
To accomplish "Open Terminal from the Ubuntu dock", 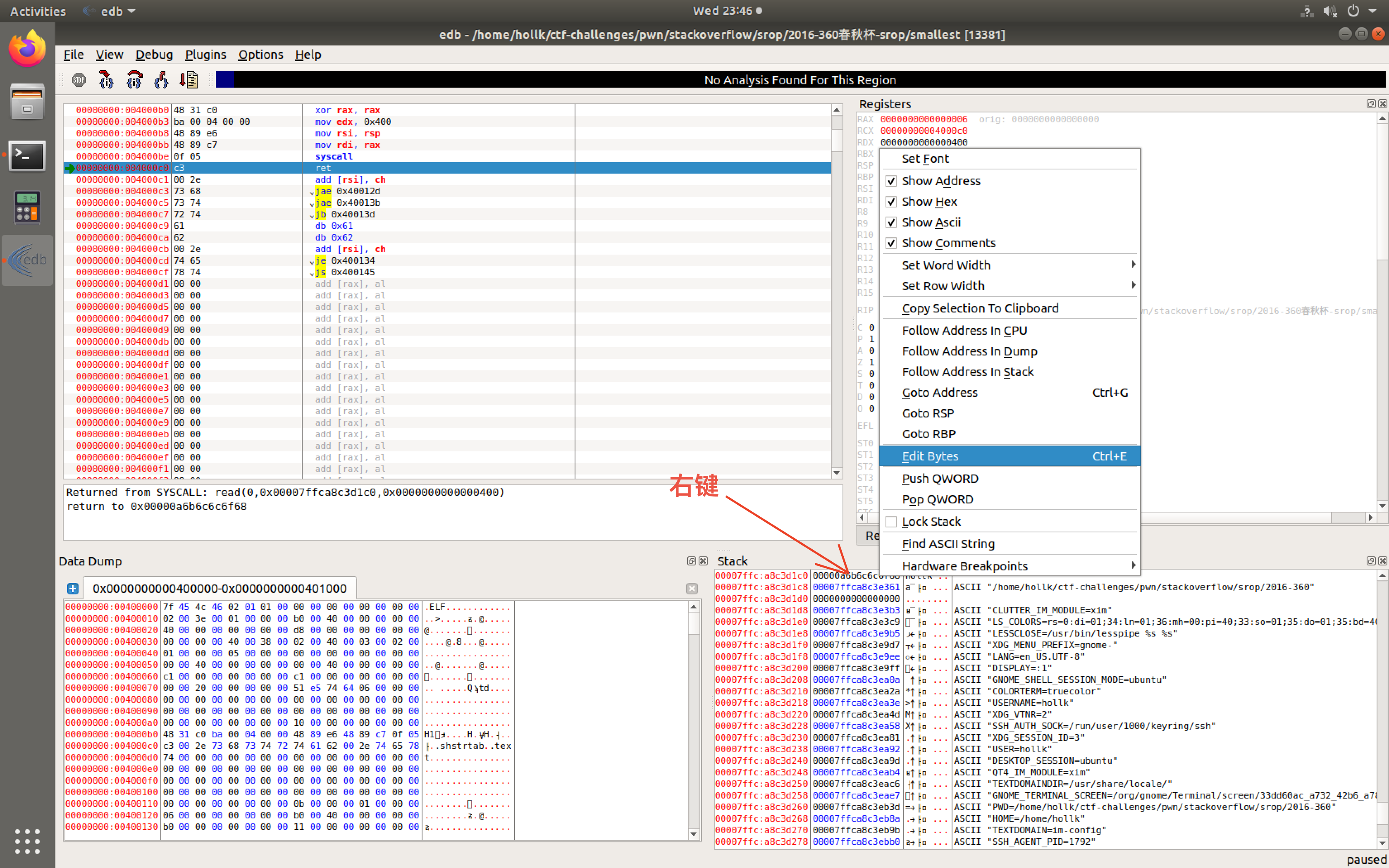I will point(27,155).
